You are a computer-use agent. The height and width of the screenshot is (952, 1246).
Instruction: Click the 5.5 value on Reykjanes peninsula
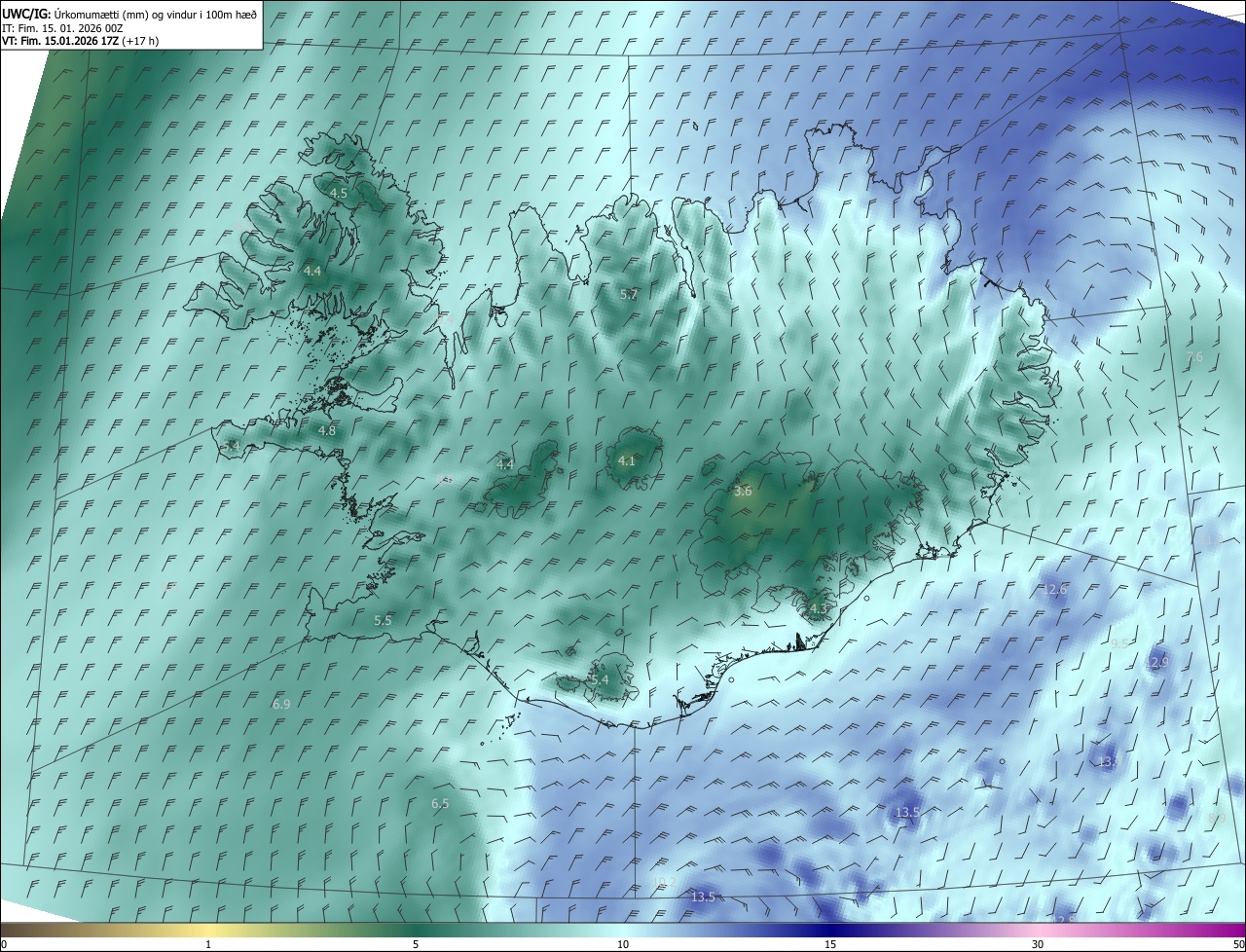[383, 620]
